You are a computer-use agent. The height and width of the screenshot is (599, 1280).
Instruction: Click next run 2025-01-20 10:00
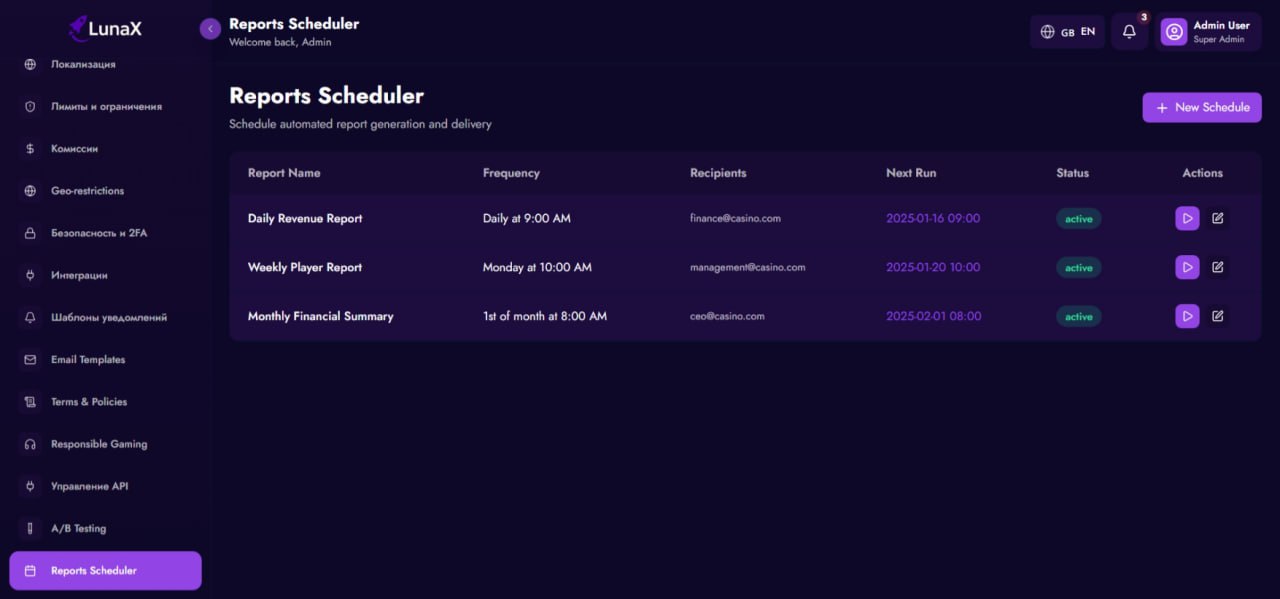pos(933,267)
